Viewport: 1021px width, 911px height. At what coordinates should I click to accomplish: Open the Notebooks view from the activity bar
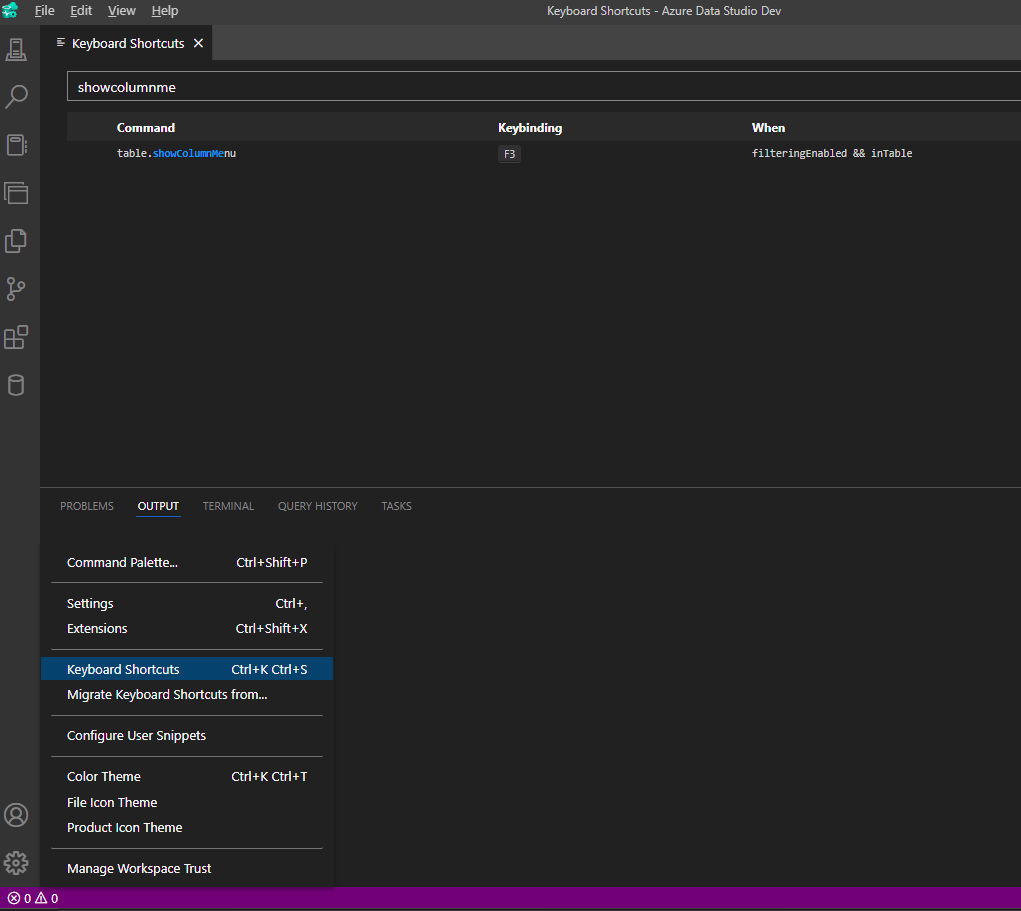16,144
